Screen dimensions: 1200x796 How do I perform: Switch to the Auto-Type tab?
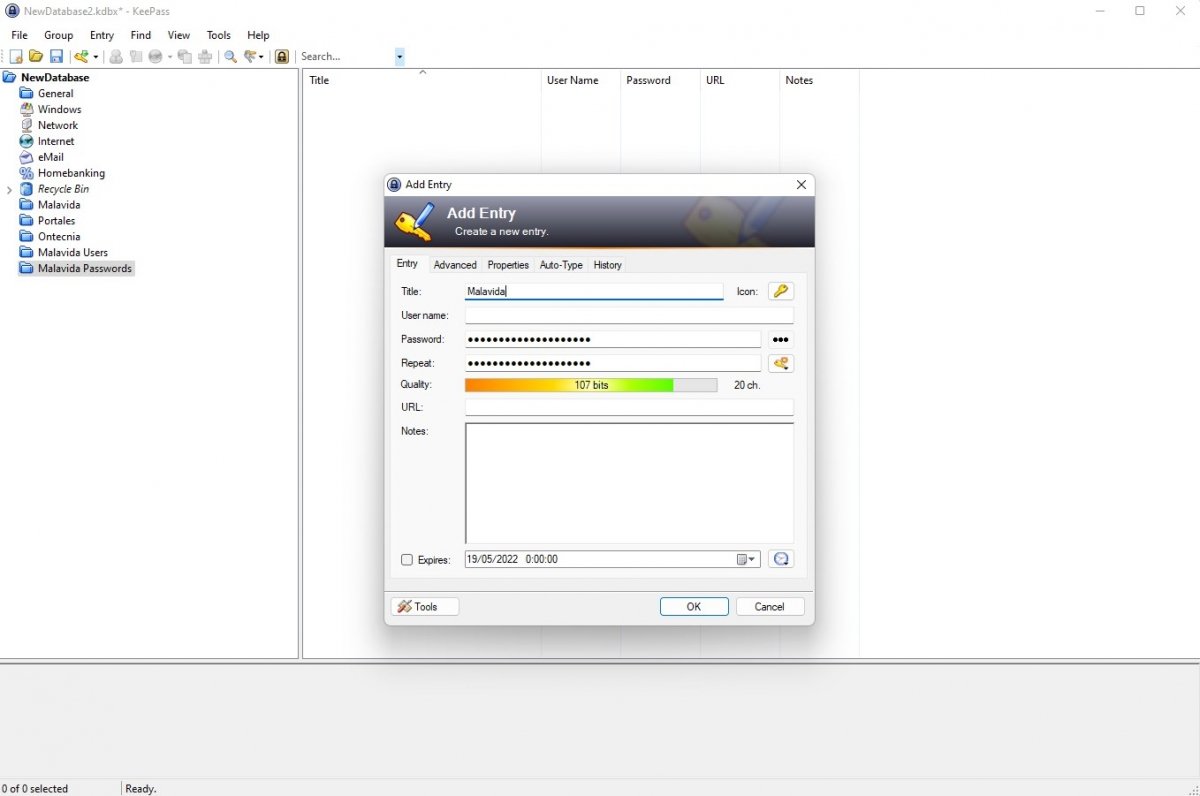coord(561,265)
